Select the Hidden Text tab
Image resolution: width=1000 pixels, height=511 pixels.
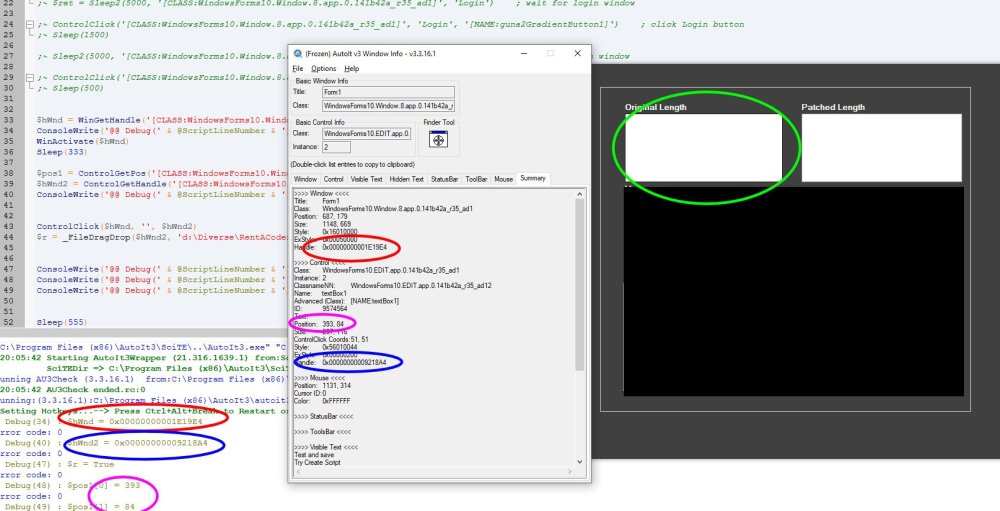point(407,179)
